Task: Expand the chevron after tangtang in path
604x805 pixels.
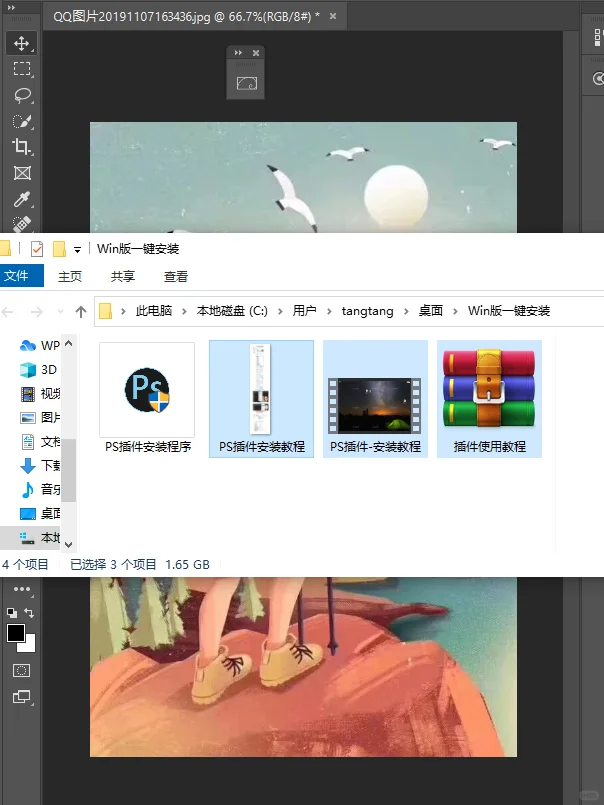Action: click(x=406, y=311)
